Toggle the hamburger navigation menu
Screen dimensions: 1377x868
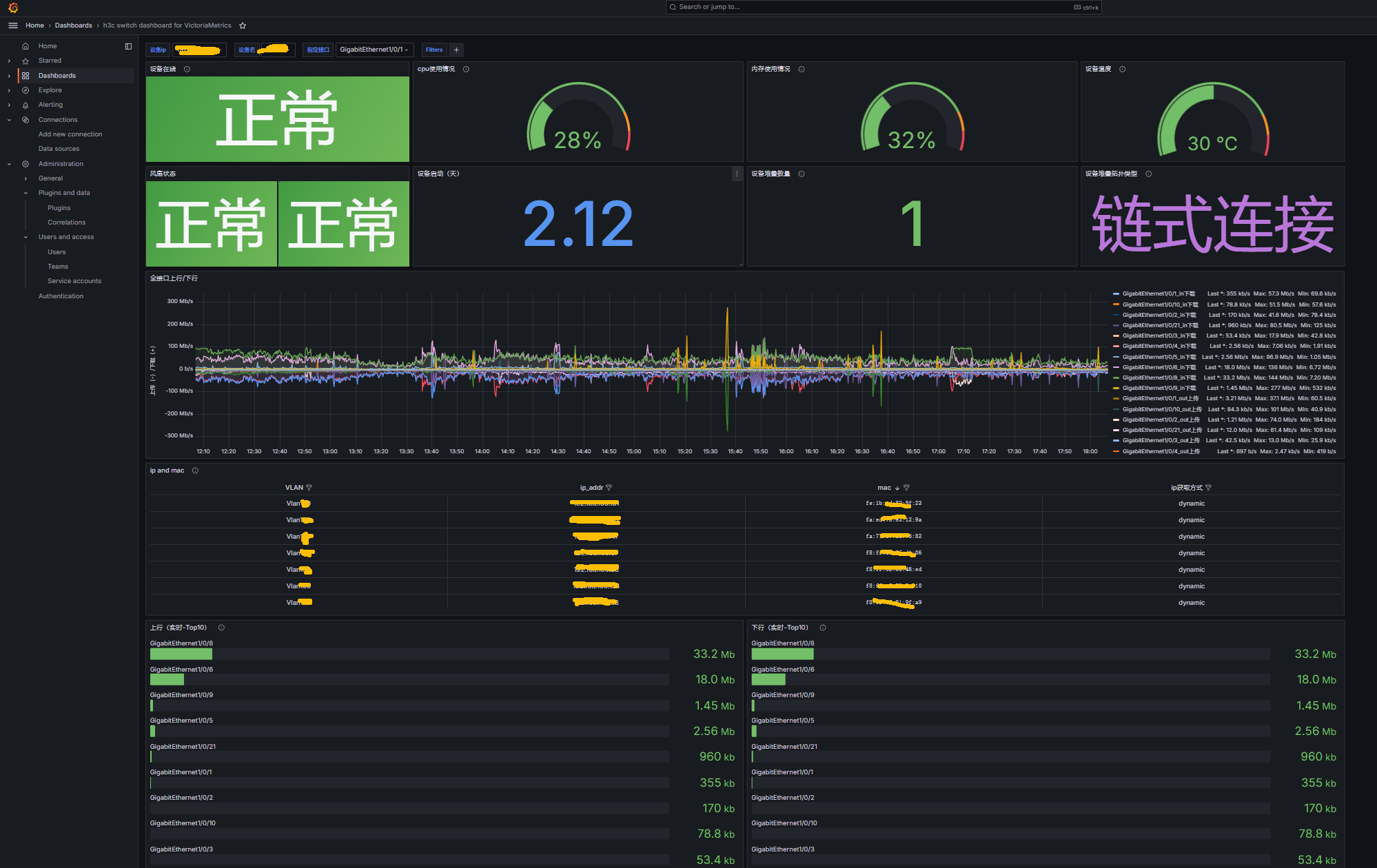[x=12, y=25]
